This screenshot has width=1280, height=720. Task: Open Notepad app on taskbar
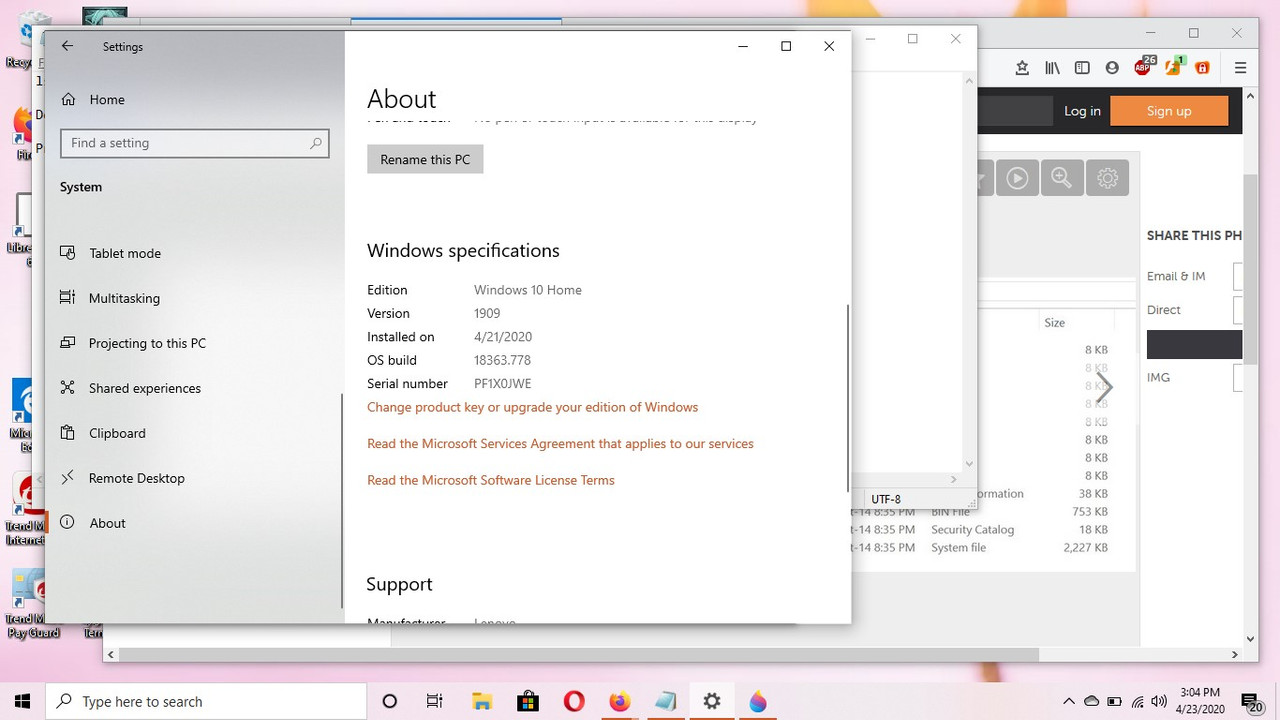(666, 701)
